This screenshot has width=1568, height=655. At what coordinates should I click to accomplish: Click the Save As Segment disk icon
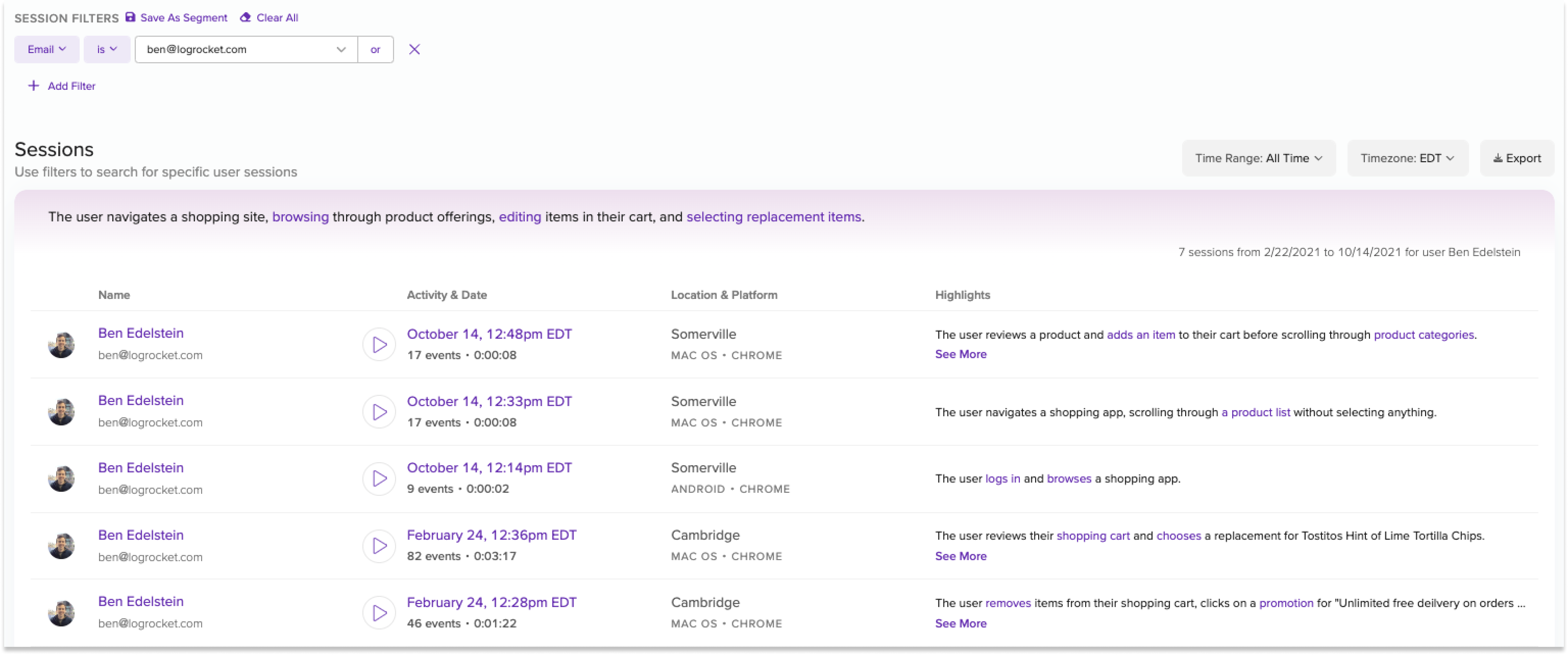tap(130, 17)
